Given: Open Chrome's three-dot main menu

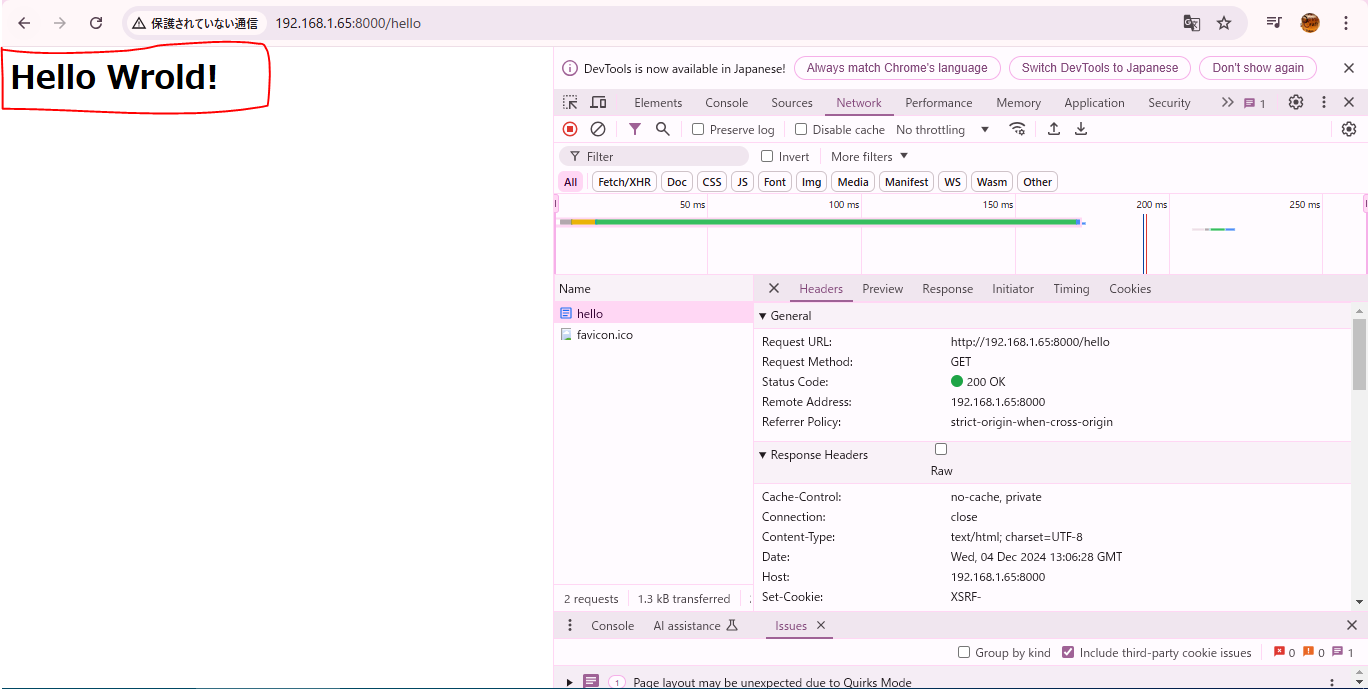Looking at the screenshot, I should pyautogui.click(x=1345, y=23).
